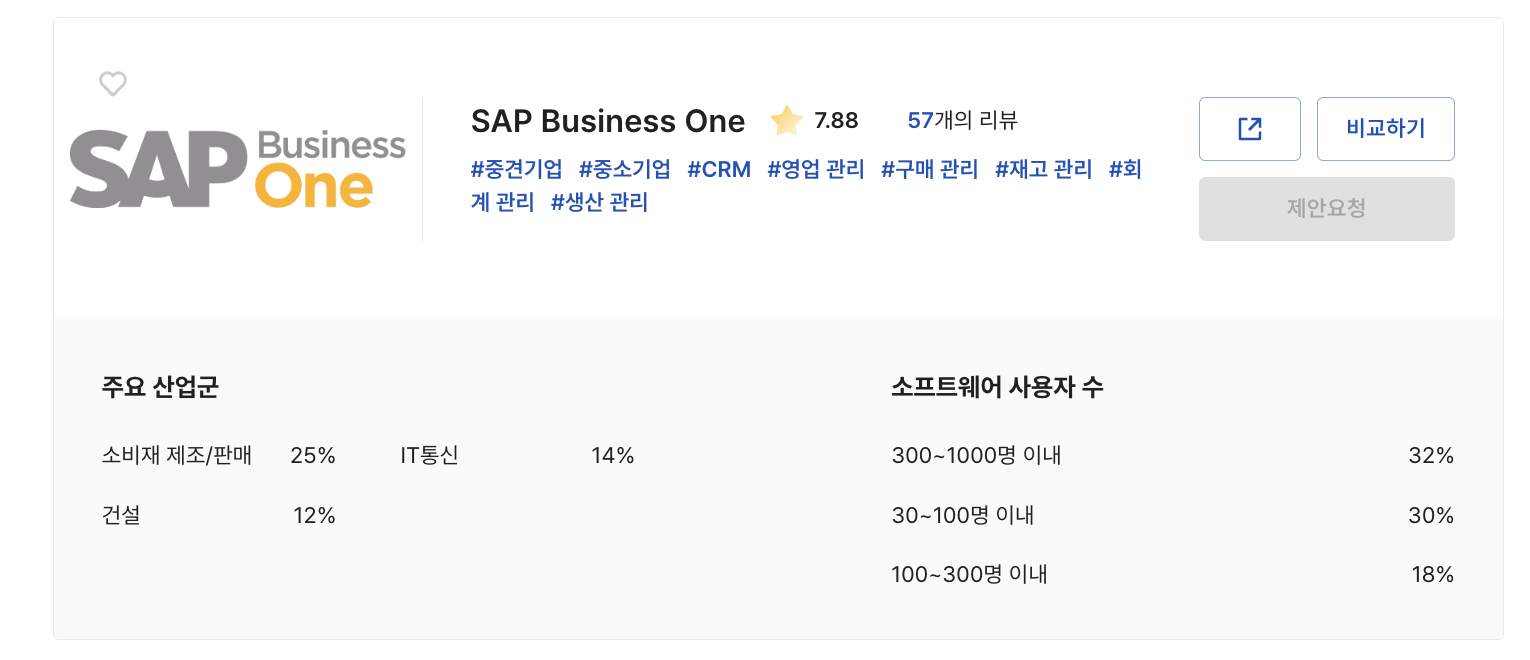Image resolution: width=1530 pixels, height=660 pixels.
Task: Click the 제안요청 proposal request button
Action: (1327, 209)
